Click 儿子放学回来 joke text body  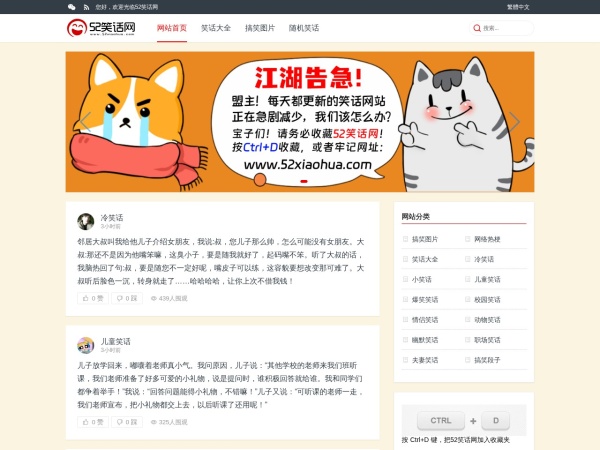point(220,385)
